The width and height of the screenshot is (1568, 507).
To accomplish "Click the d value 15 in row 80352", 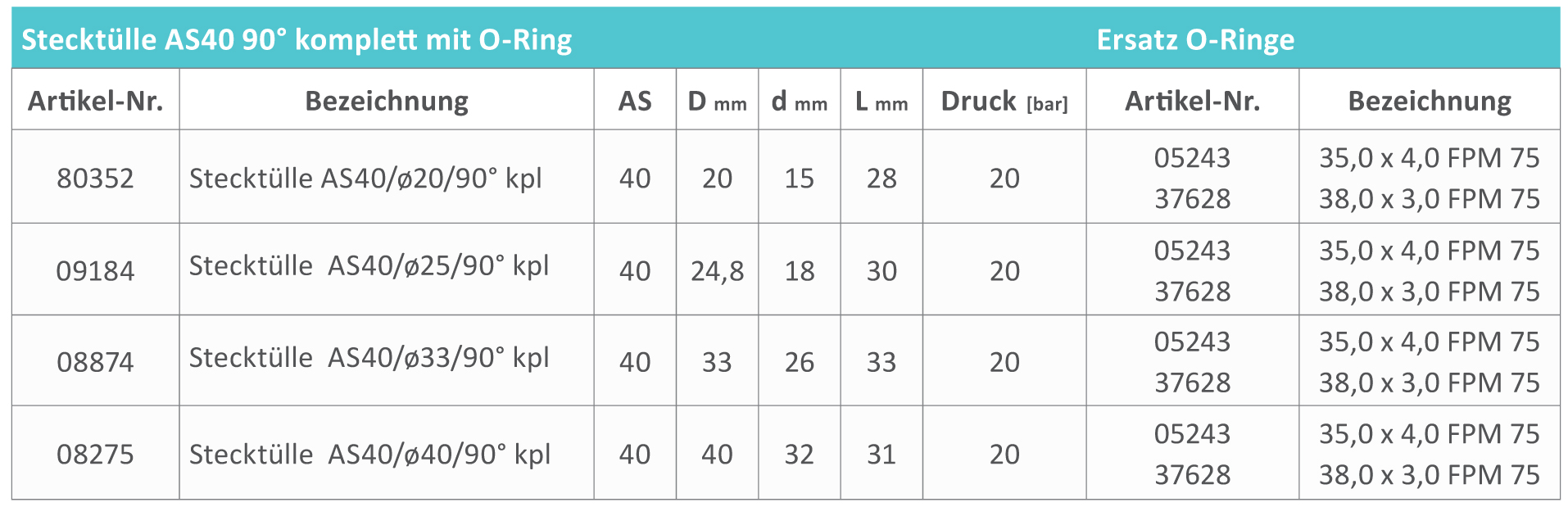I will (799, 178).
